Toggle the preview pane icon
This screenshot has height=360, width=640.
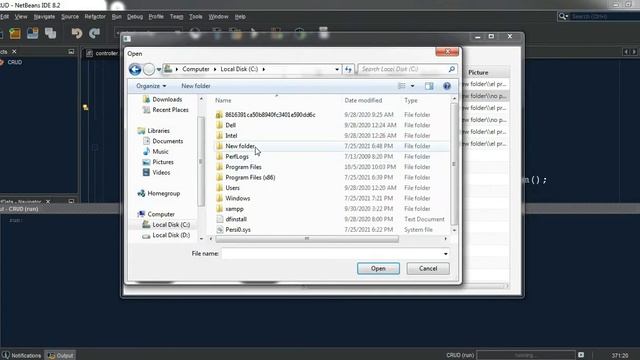point(429,86)
